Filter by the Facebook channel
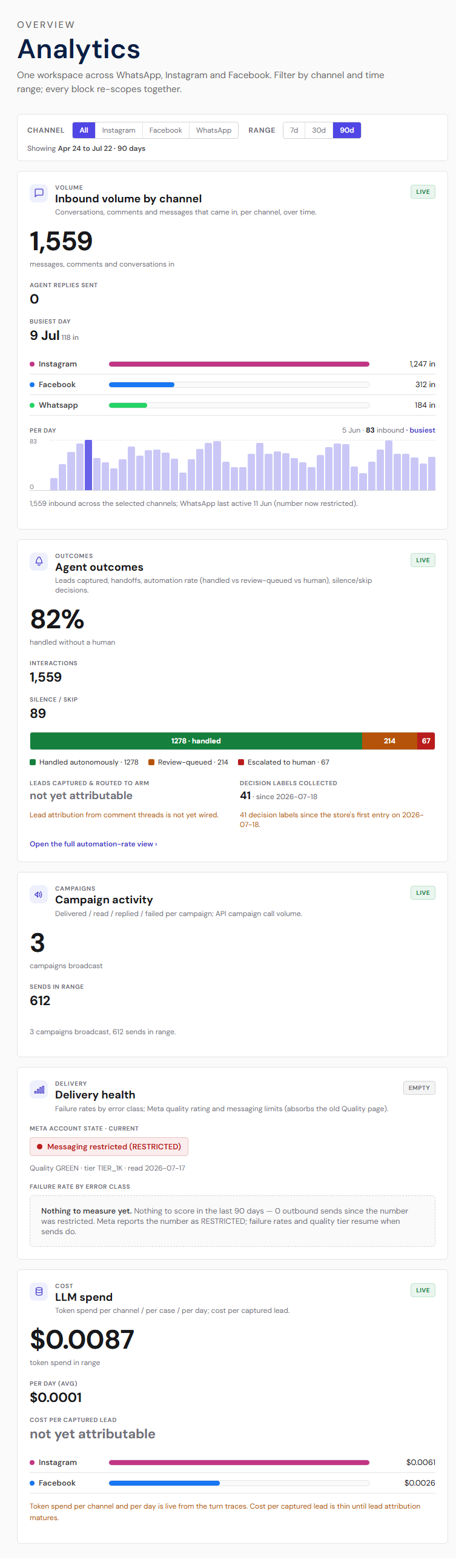This screenshot has height=1568, width=456. point(165,130)
